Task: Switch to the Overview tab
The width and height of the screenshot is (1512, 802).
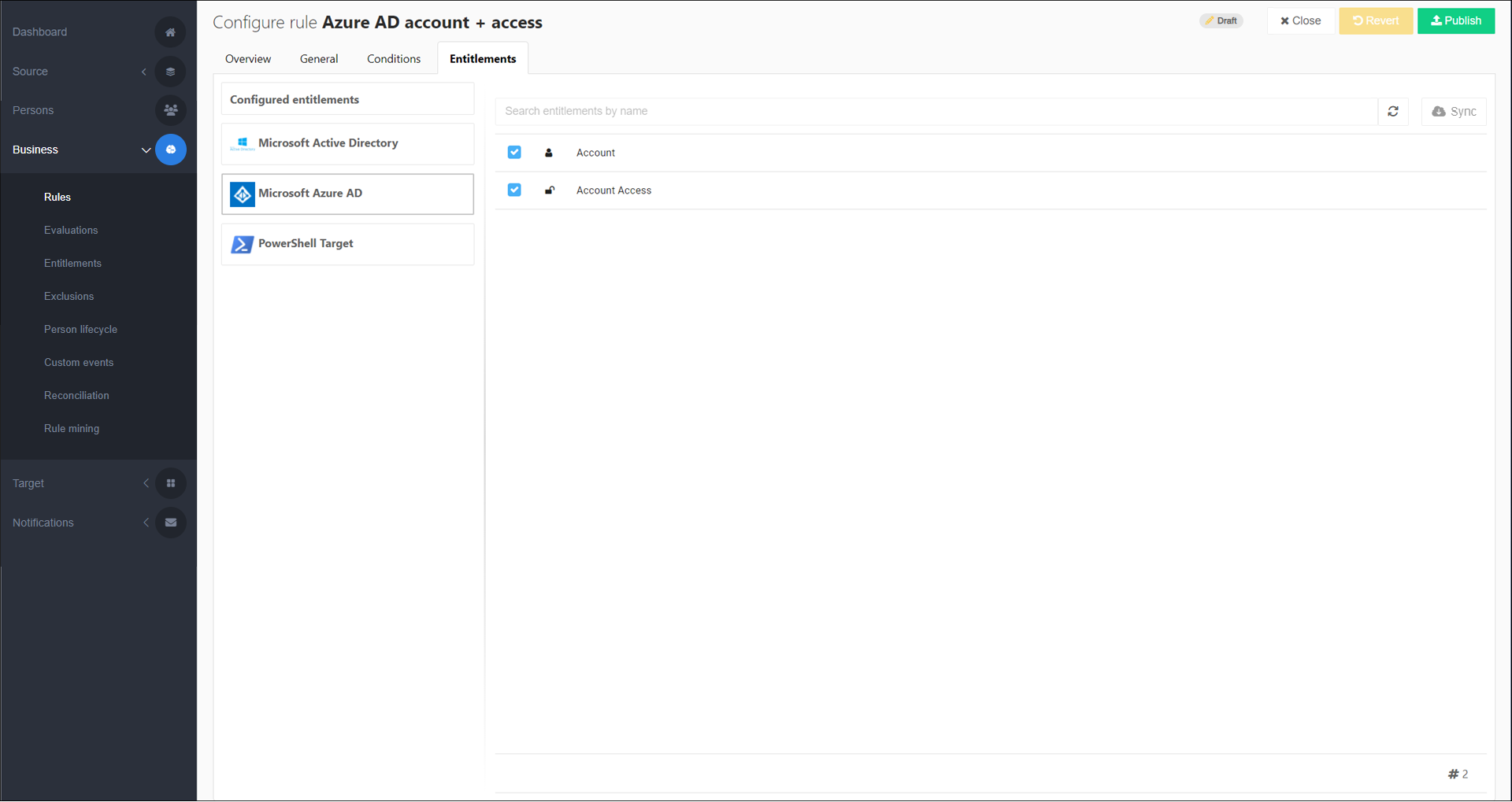Action: coord(248,59)
